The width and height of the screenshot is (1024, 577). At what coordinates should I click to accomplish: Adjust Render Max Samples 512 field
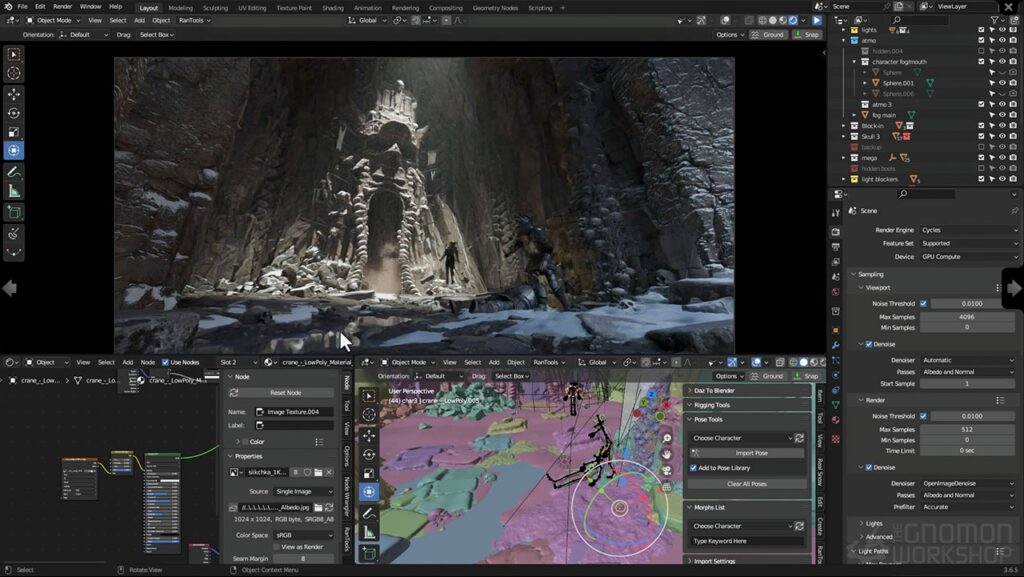(x=967, y=429)
